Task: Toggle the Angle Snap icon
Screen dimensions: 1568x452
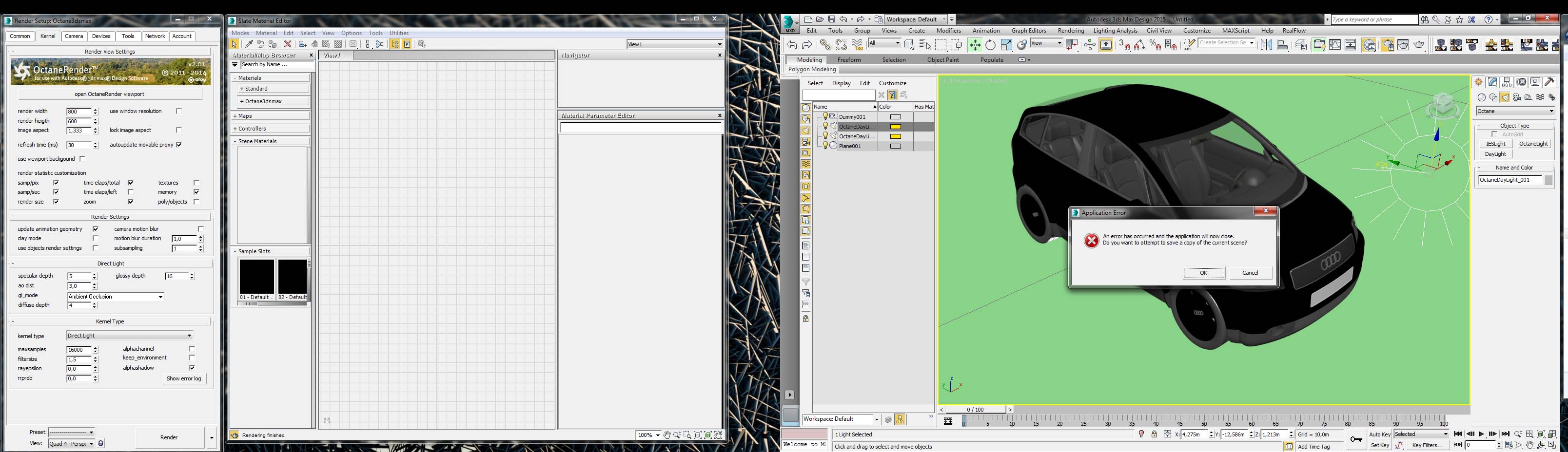Action: coord(1139,44)
